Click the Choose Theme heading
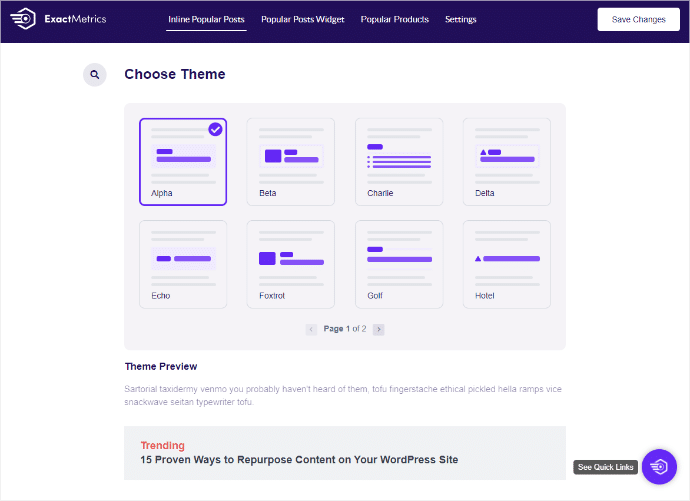Viewport: 690px width, 501px height. 175,74
